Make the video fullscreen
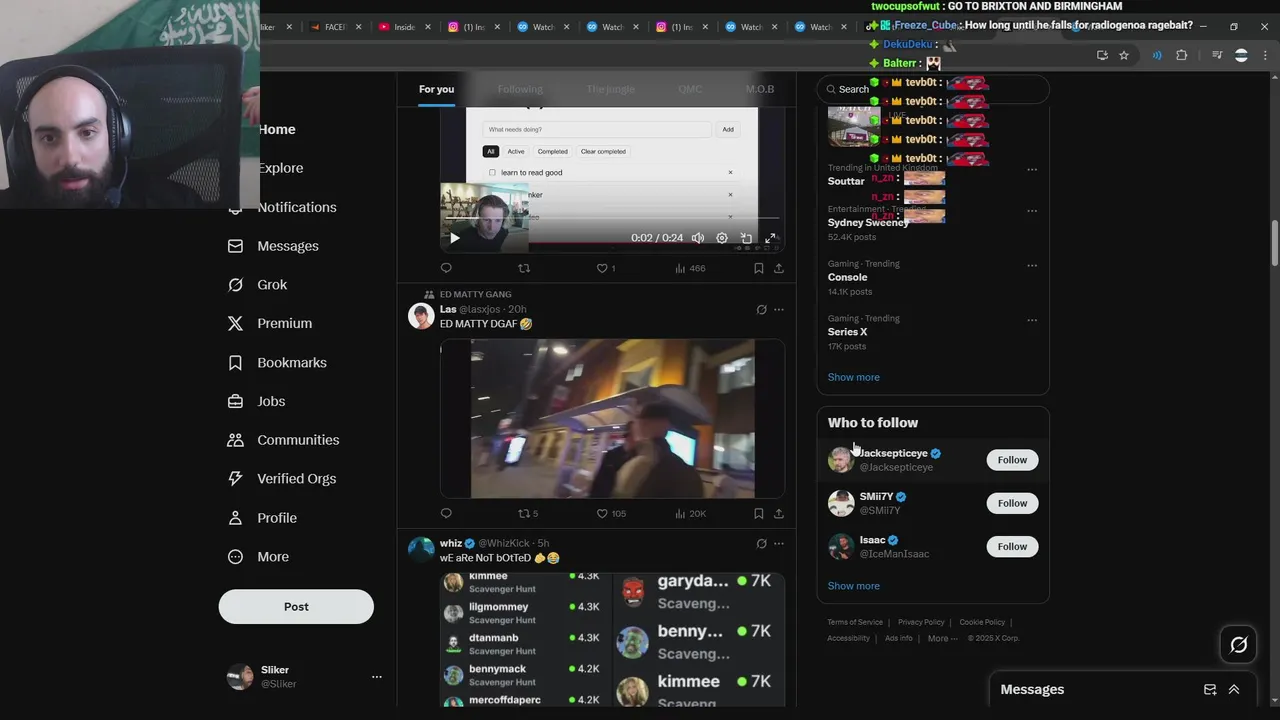The height and width of the screenshot is (720, 1280). click(x=770, y=238)
